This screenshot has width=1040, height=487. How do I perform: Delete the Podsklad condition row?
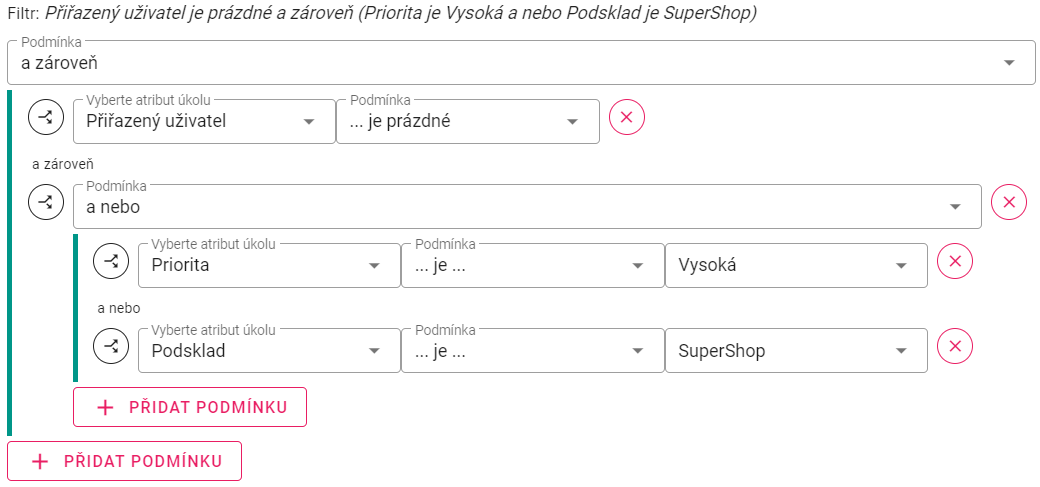coord(954,347)
